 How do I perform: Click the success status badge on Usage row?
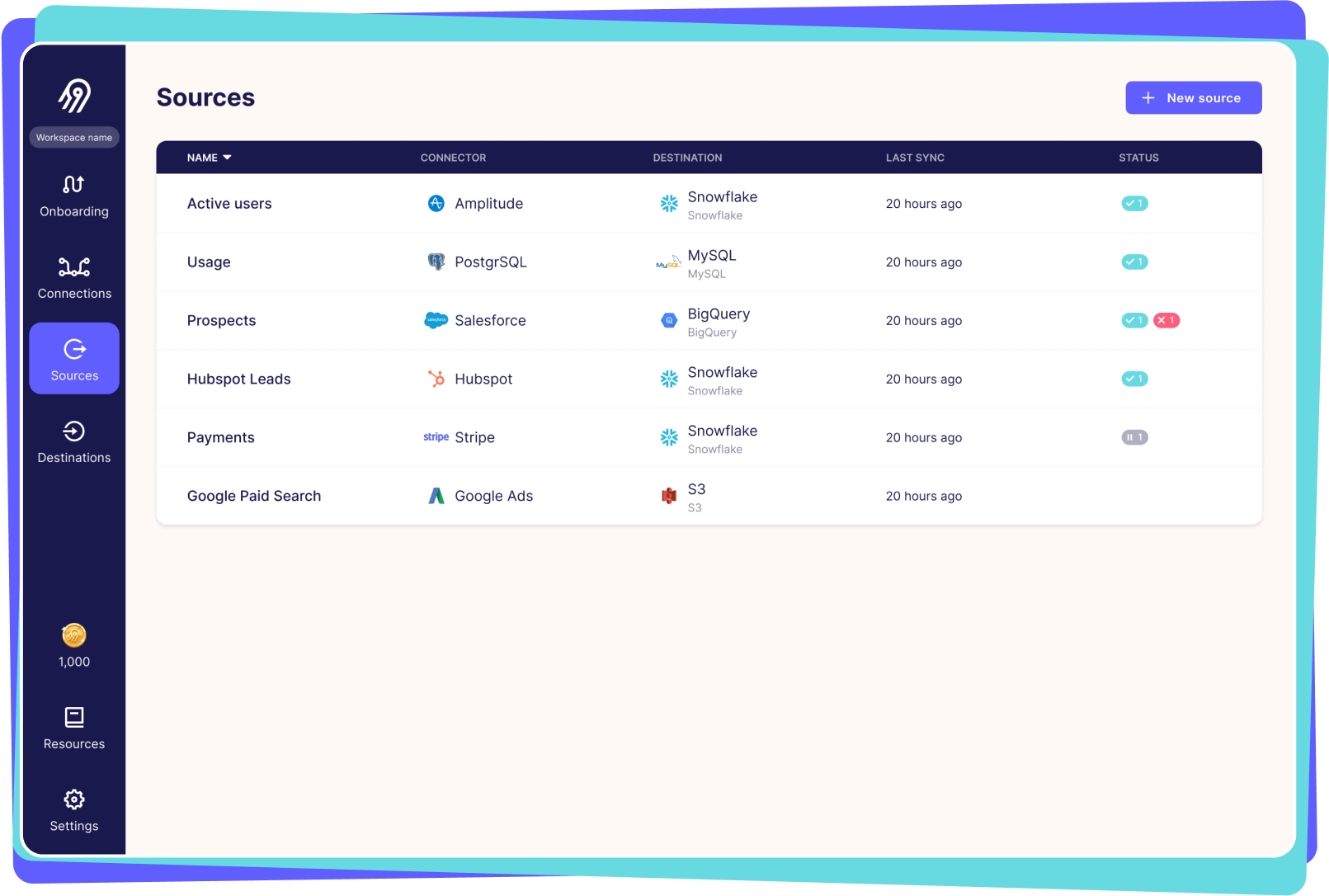[x=1135, y=262]
